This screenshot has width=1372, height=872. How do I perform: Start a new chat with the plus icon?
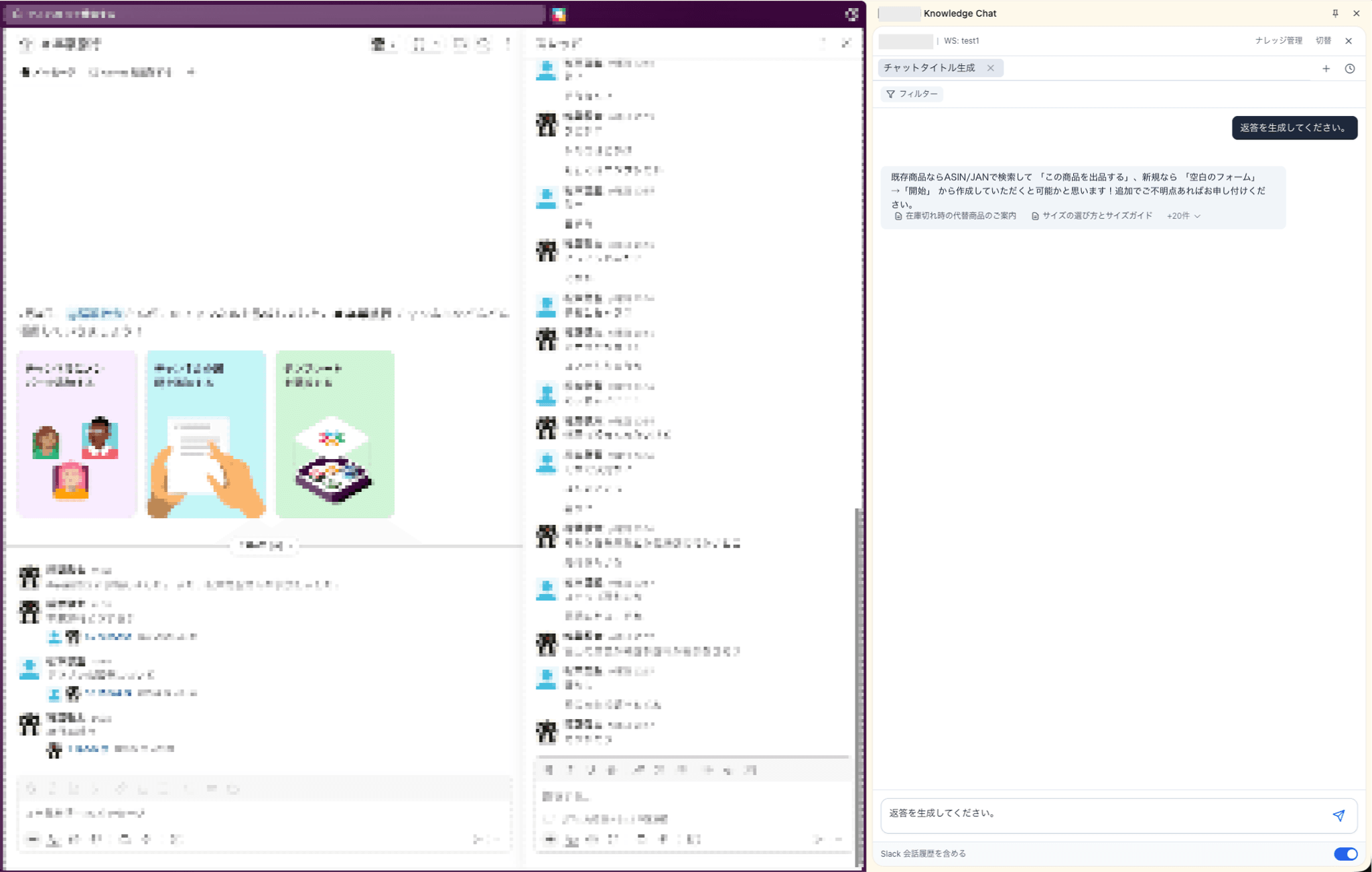pos(1326,68)
